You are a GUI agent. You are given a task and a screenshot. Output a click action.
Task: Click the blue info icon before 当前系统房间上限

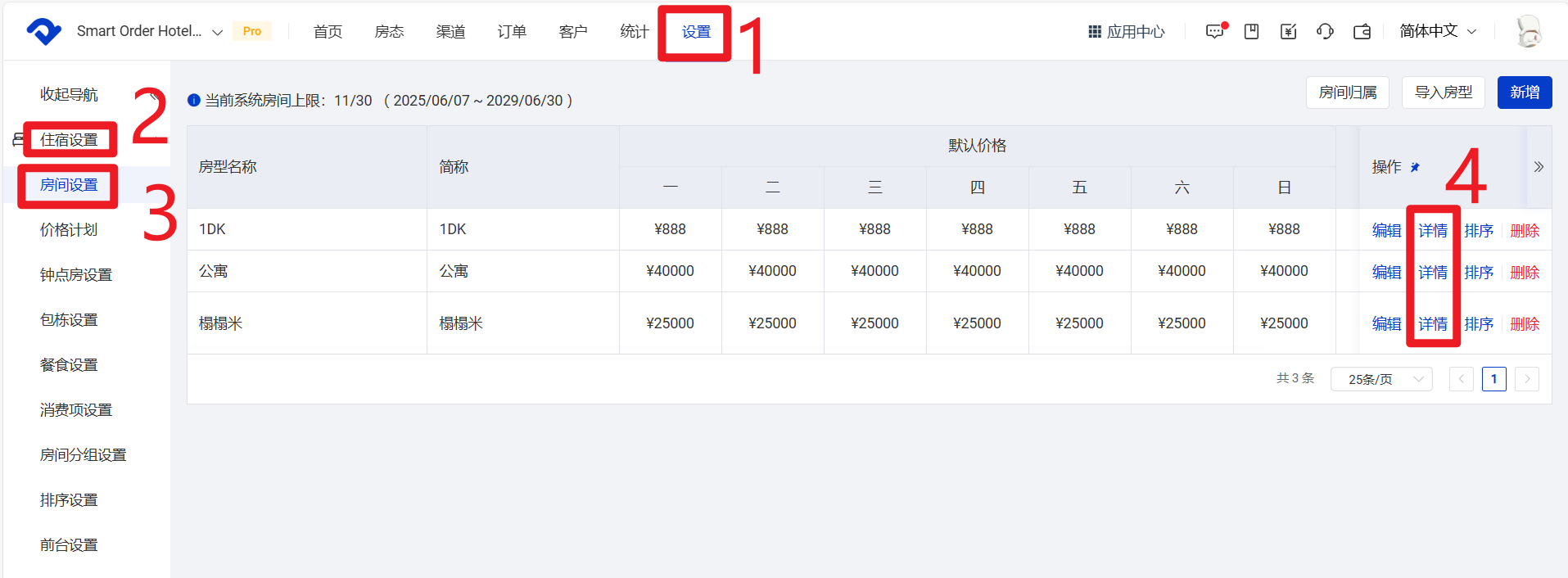click(194, 101)
